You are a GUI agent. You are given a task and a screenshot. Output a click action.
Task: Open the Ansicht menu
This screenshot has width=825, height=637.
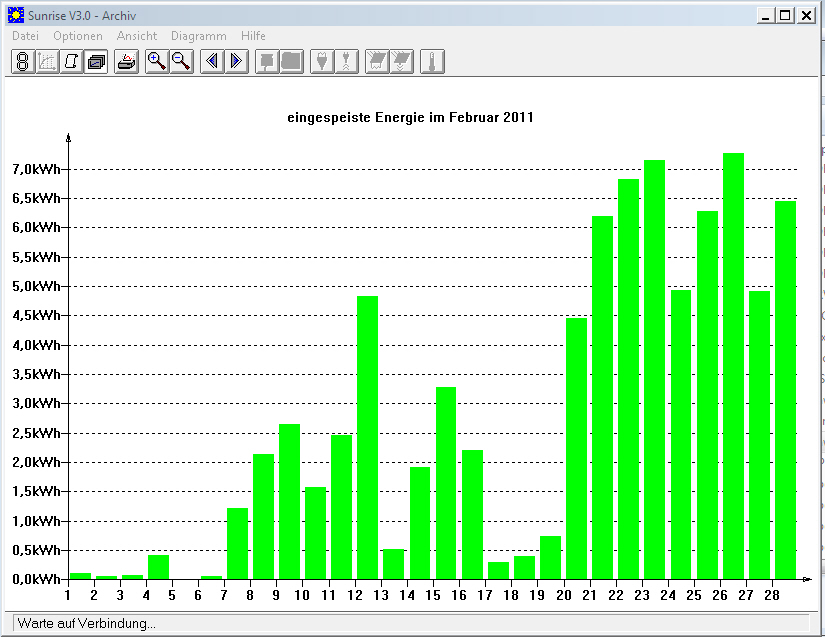(137, 36)
